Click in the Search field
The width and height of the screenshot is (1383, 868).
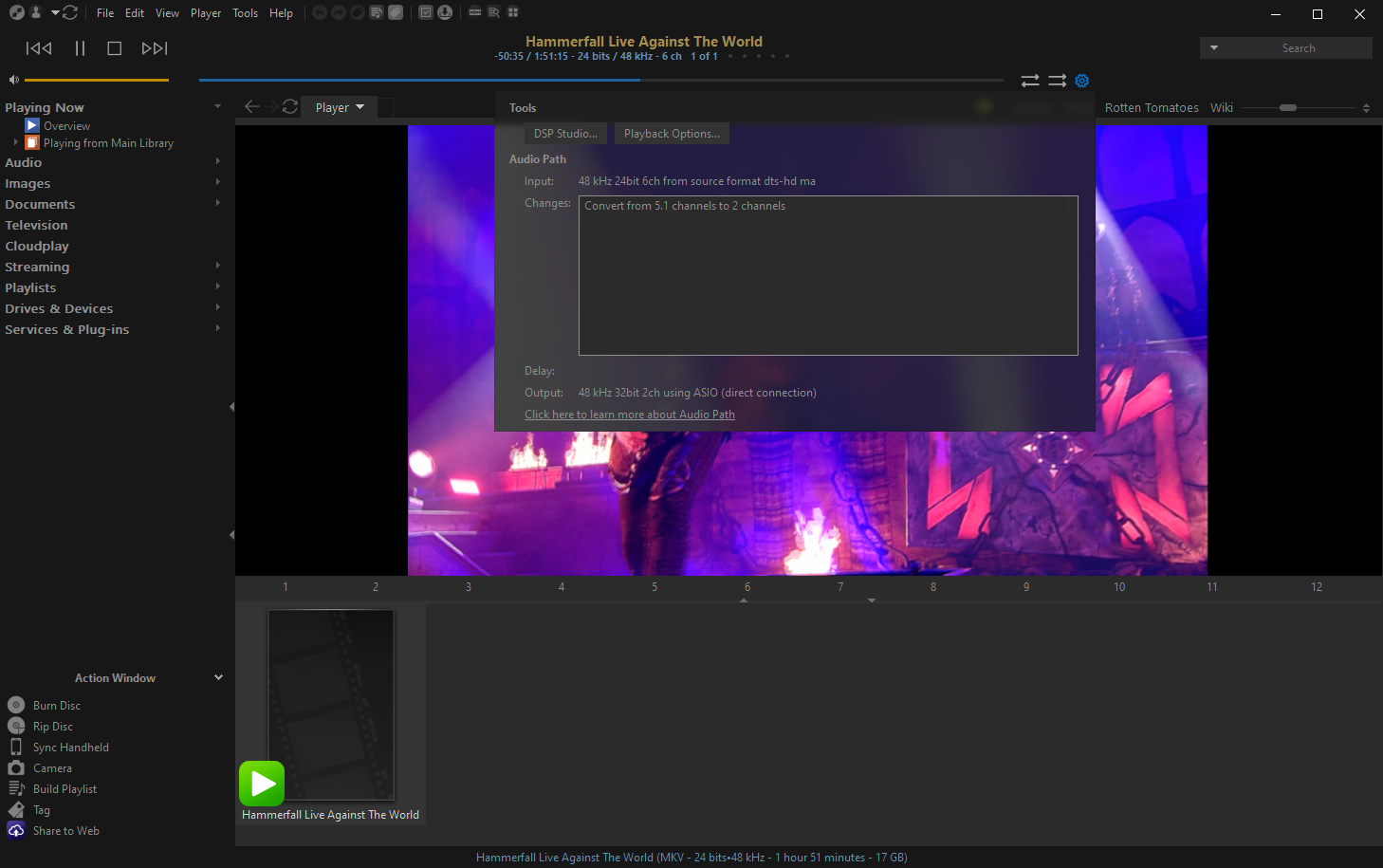pyautogui.click(x=1299, y=48)
